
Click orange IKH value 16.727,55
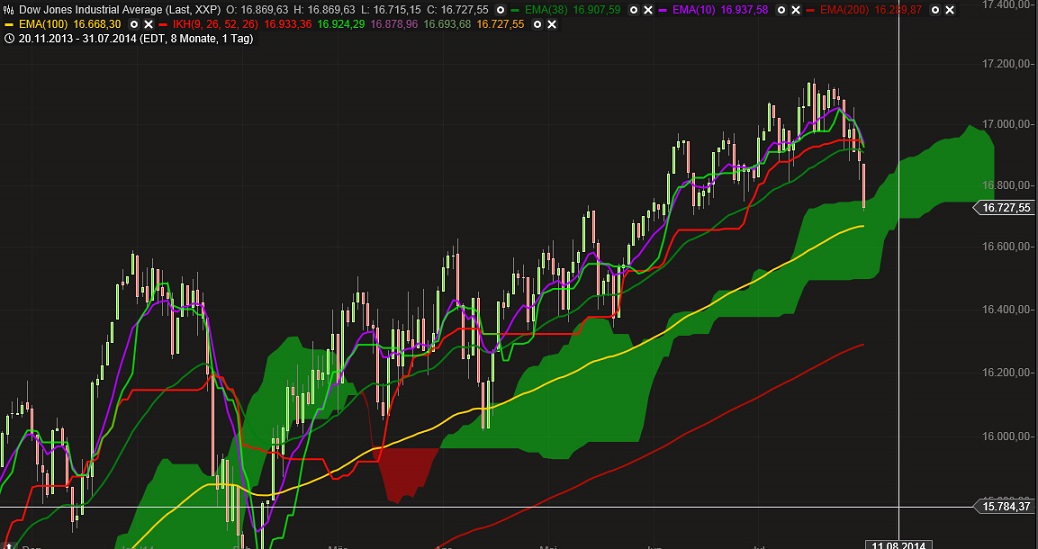(x=500, y=24)
